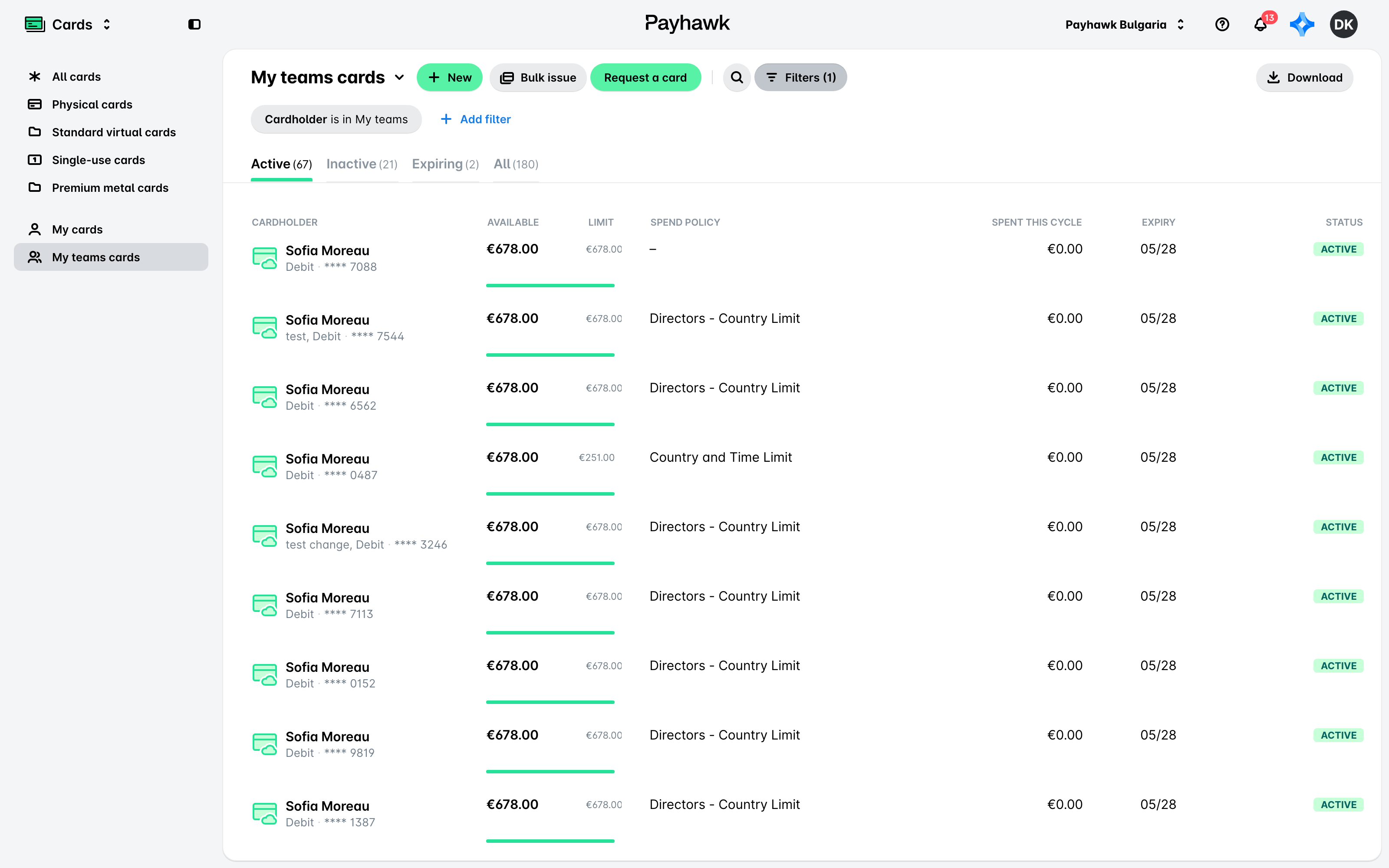Select the Active (67) tab
The height and width of the screenshot is (868, 1389).
[281, 165]
